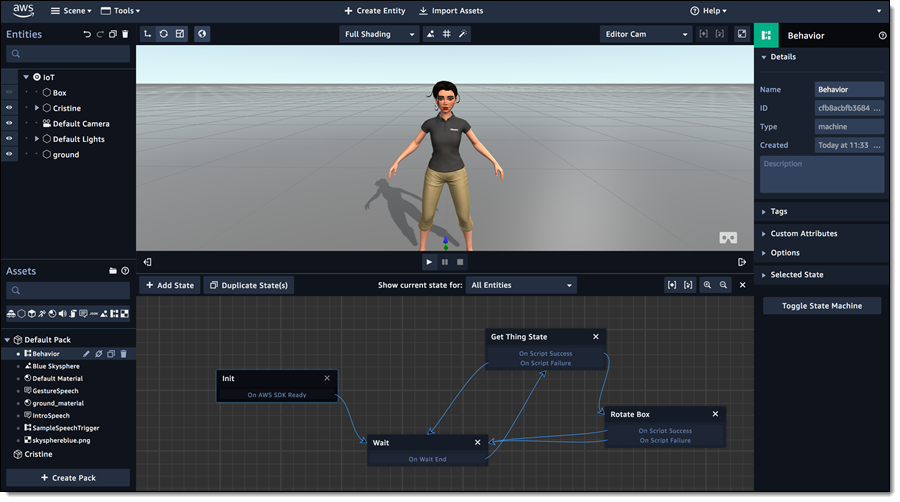Delete entity with the Entities trash icon
This screenshot has height=502, width=900.
pyautogui.click(x=125, y=34)
